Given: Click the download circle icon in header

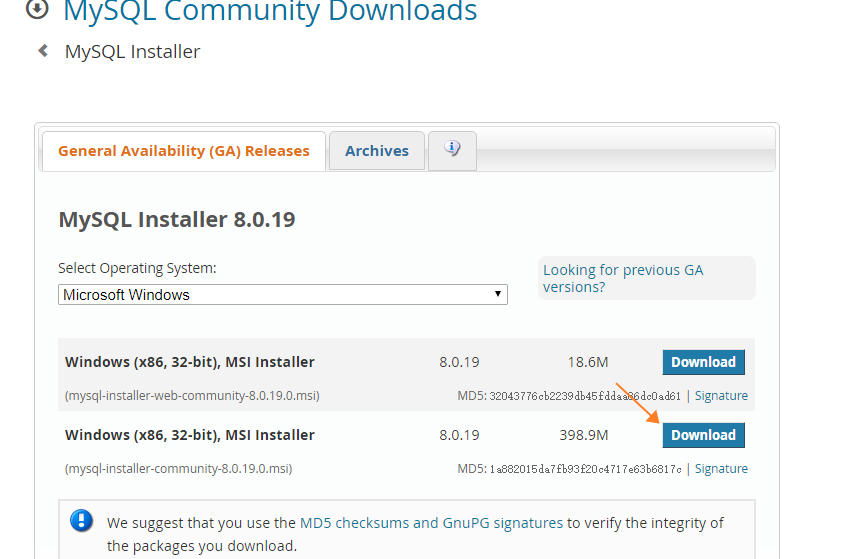Looking at the screenshot, I should tap(37, 9).
